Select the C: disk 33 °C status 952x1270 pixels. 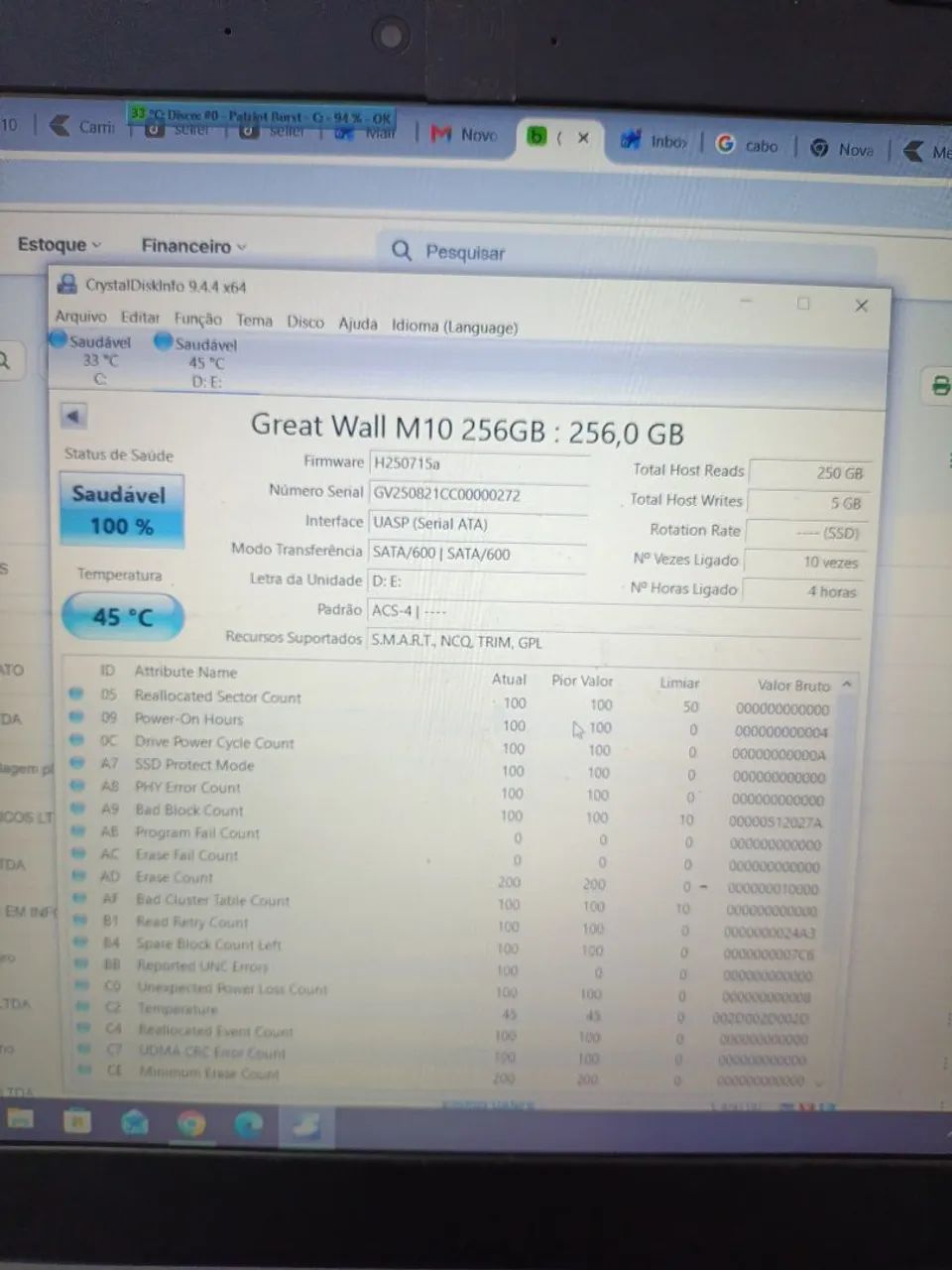[x=91, y=360]
